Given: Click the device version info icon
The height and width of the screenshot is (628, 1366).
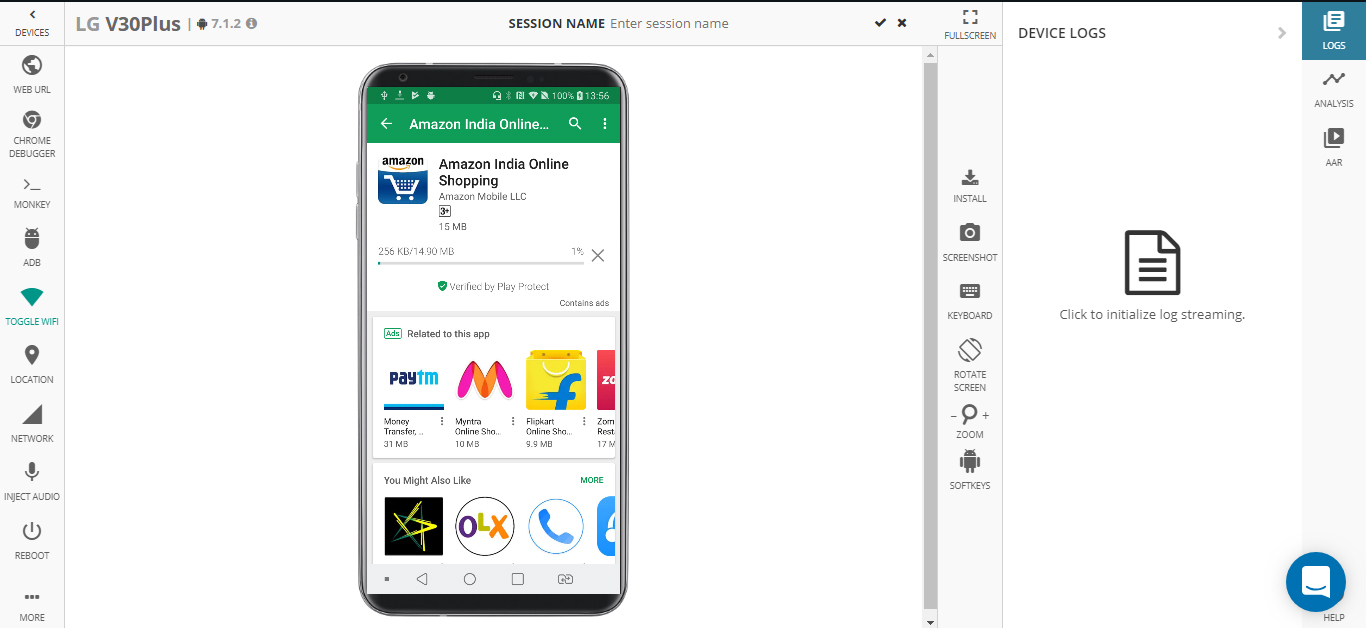Looking at the screenshot, I should (251, 23).
